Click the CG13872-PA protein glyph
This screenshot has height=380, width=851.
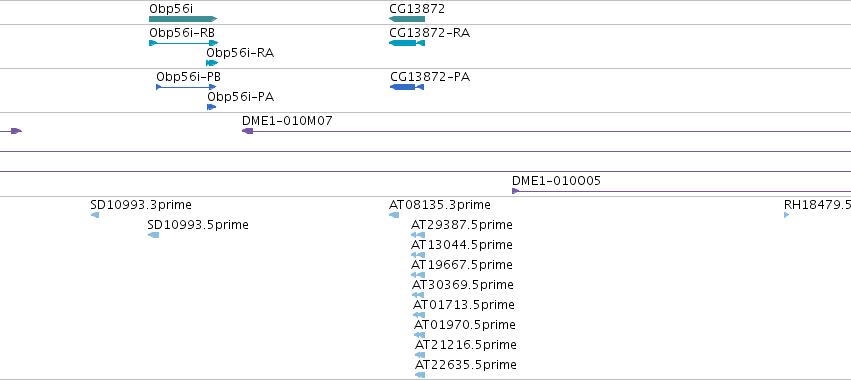(x=407, y=87)
